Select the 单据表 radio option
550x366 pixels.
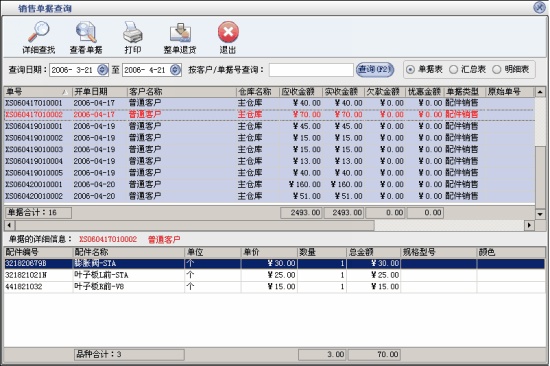410,69
